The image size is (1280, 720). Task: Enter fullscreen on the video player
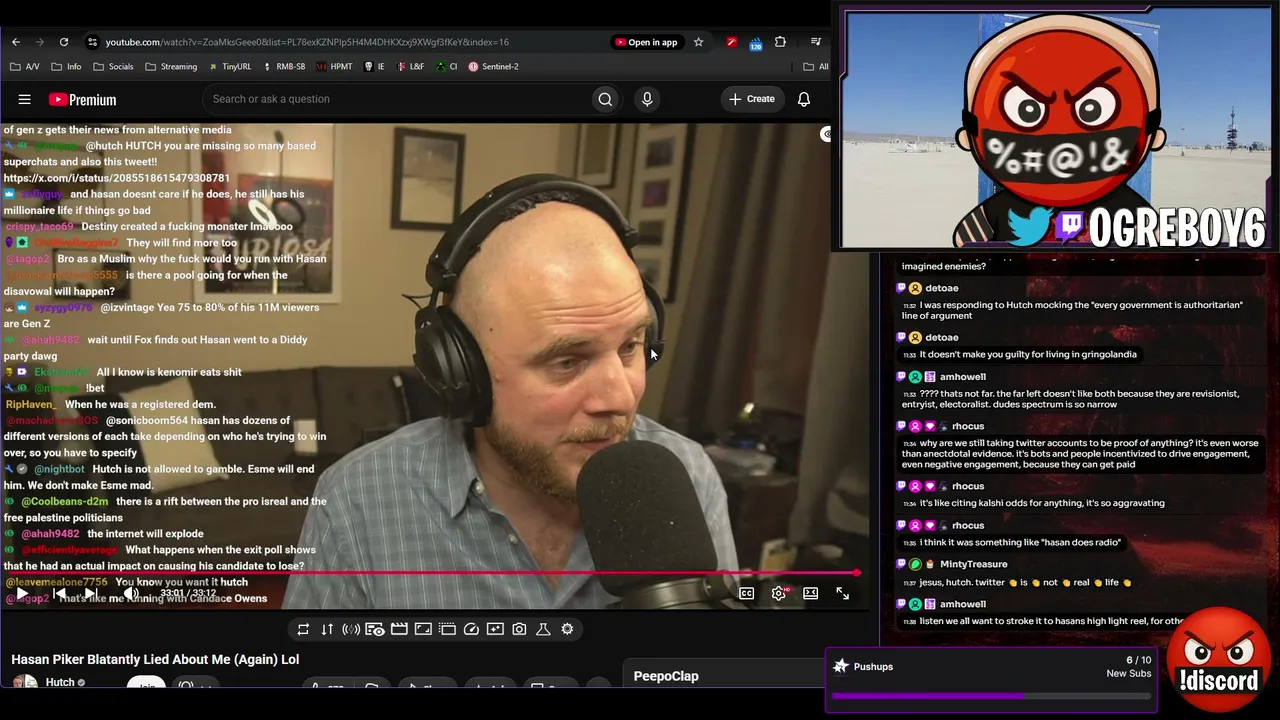843,593
